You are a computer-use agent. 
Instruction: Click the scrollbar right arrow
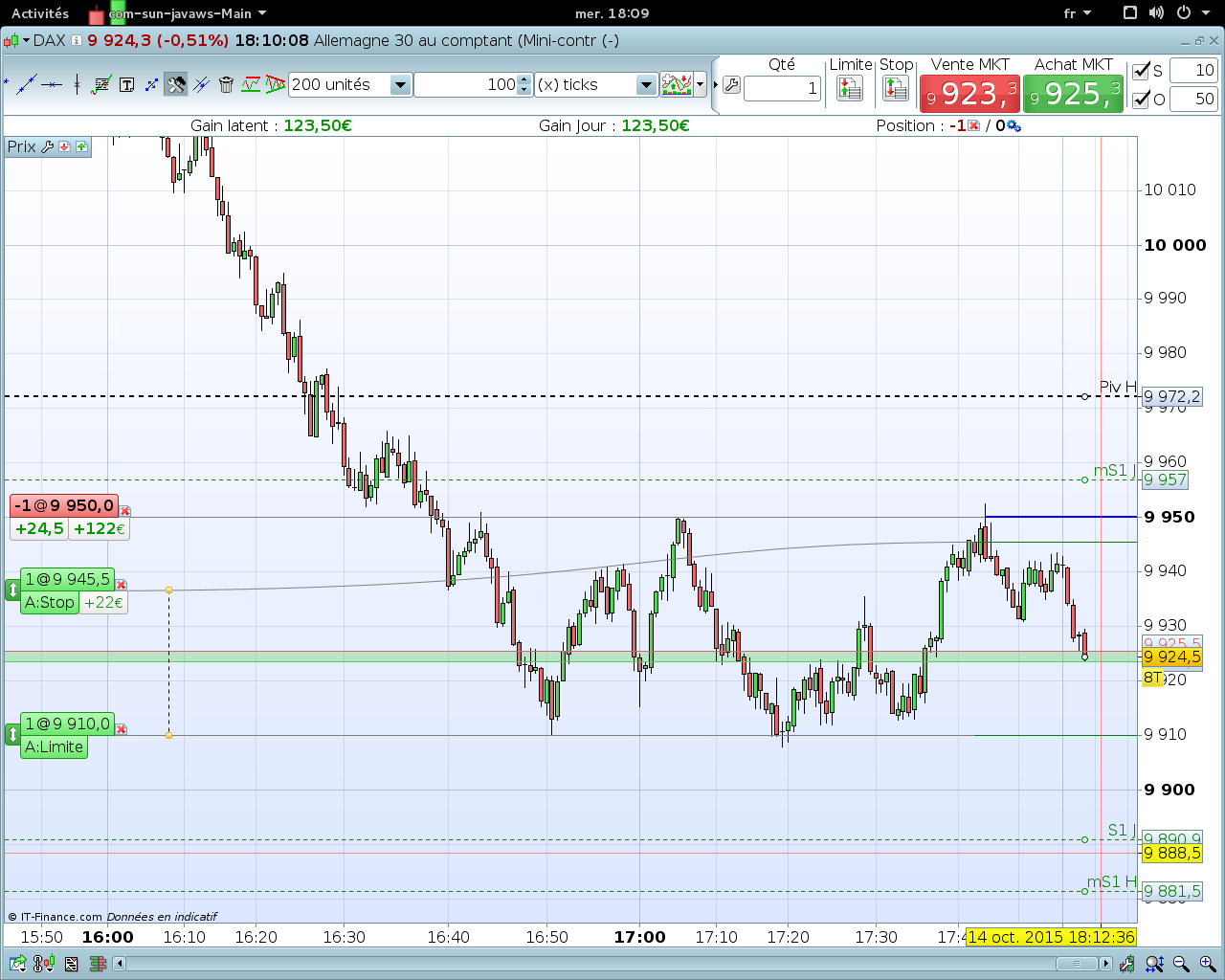(1106, 964)
